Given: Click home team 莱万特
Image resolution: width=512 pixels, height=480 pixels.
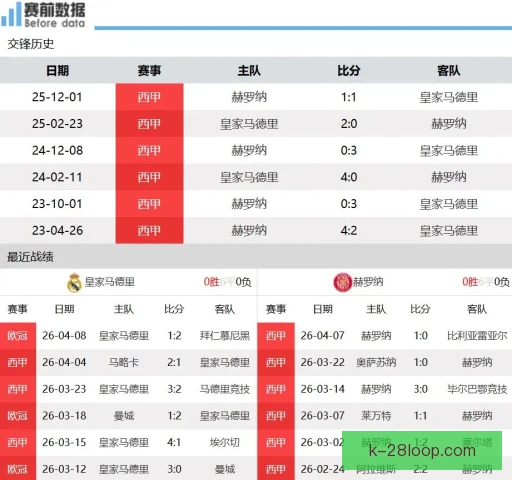Looking at the screenshot, I should click(376, 416).
